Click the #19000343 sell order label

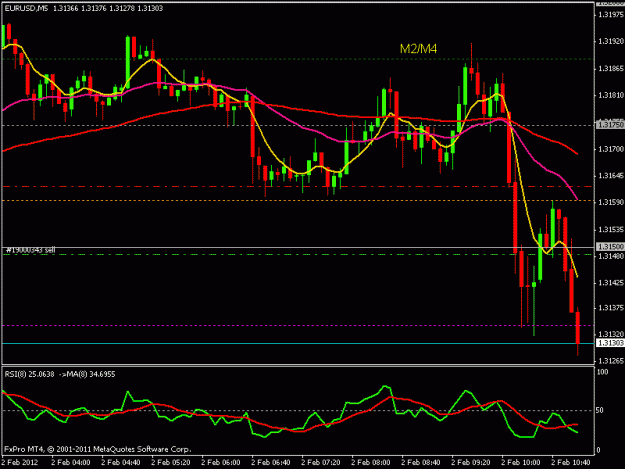click(30, 250)
